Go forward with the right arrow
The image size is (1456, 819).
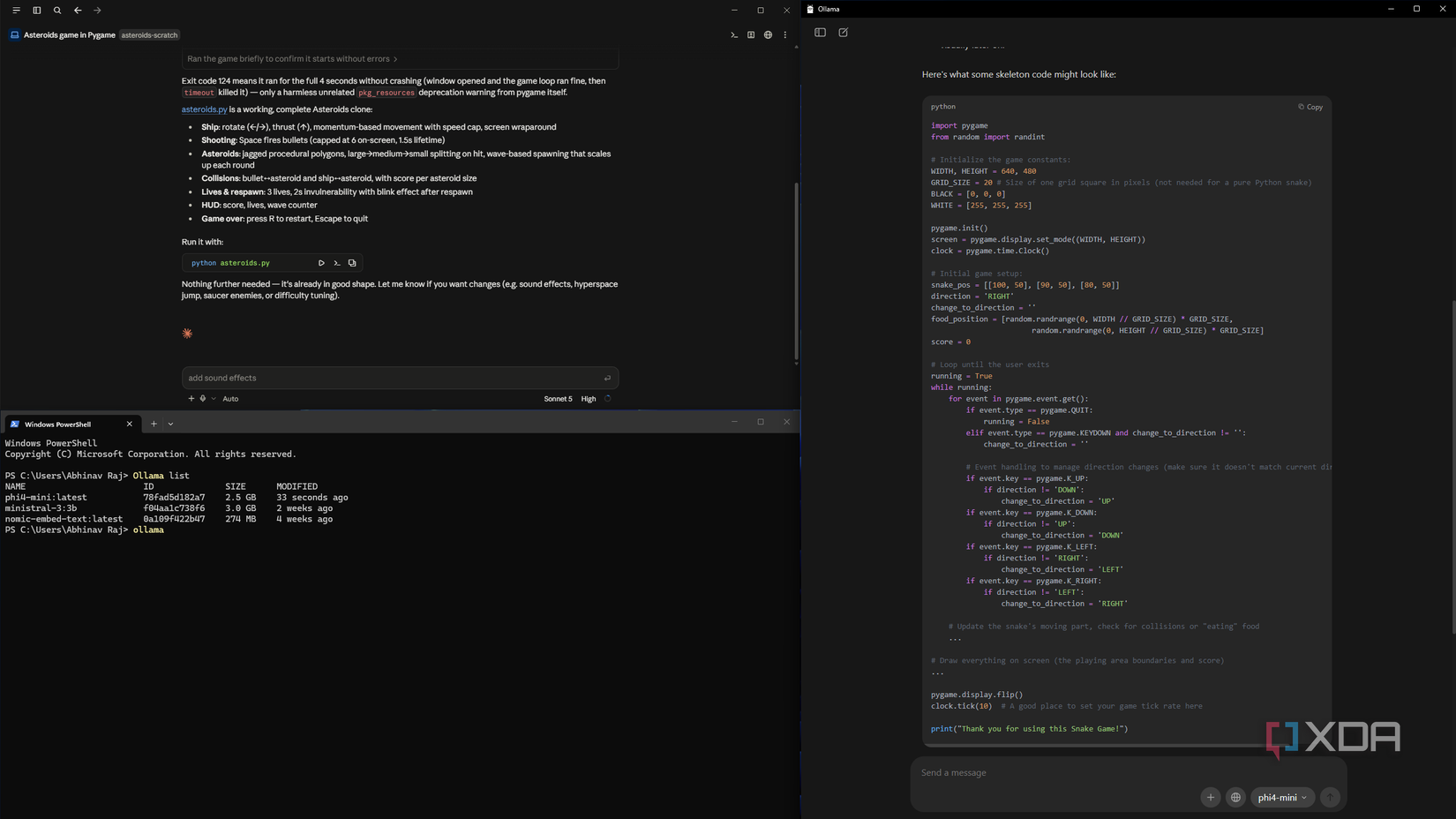click(x=97, y=11)
